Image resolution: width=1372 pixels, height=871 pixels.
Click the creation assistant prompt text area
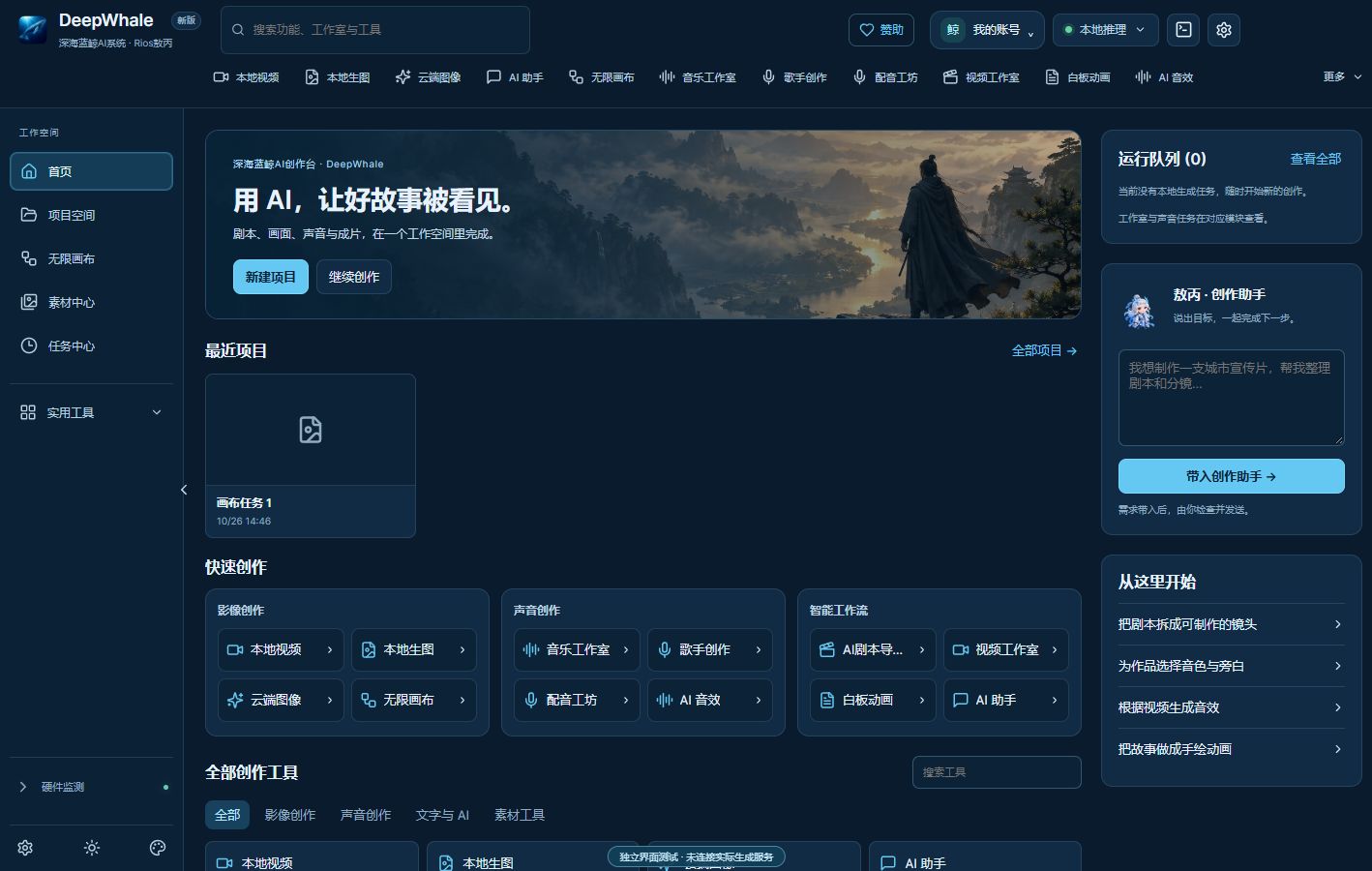pos(1232,398)
